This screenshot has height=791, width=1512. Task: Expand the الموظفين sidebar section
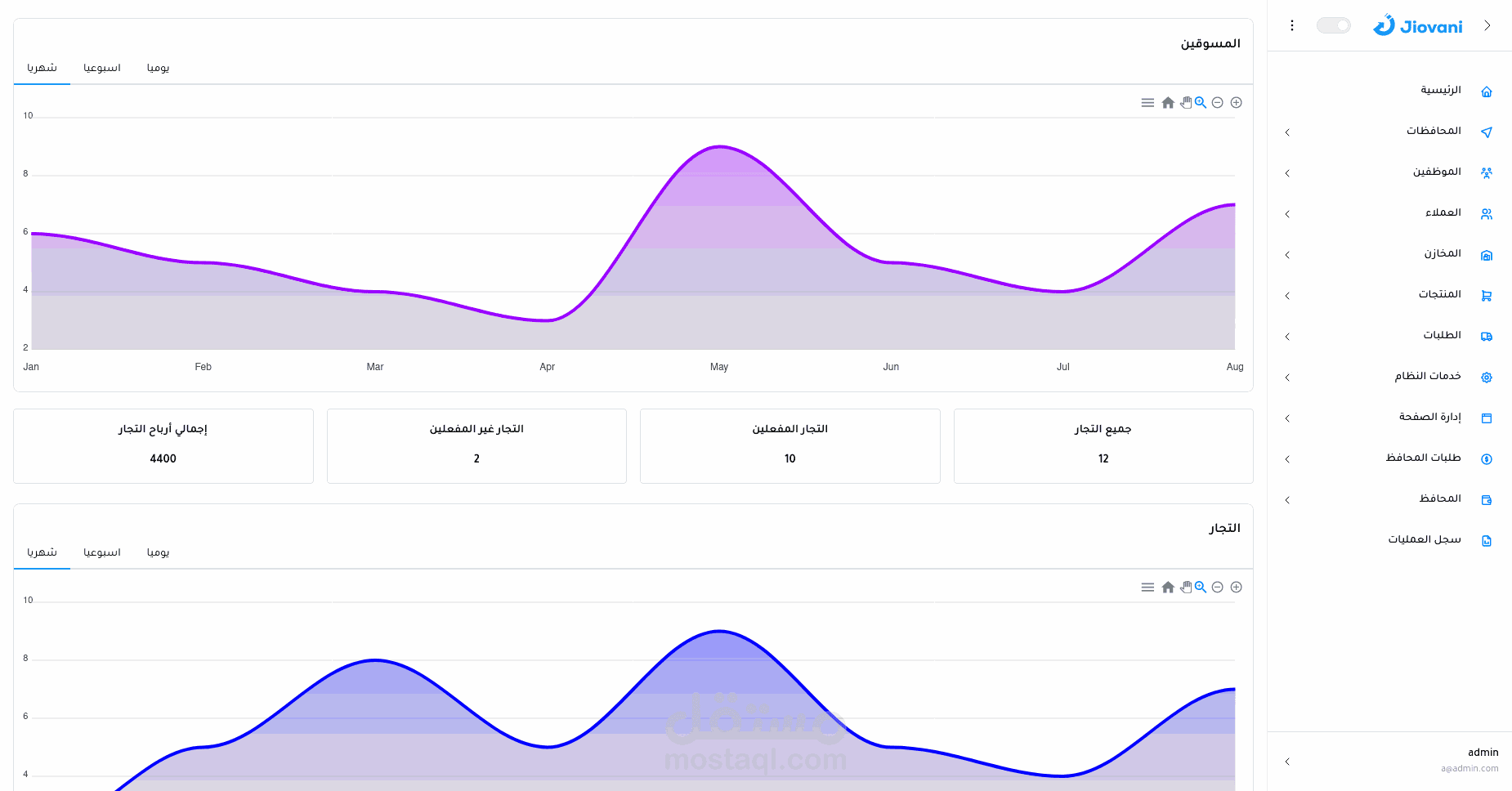pos(1287,173)
